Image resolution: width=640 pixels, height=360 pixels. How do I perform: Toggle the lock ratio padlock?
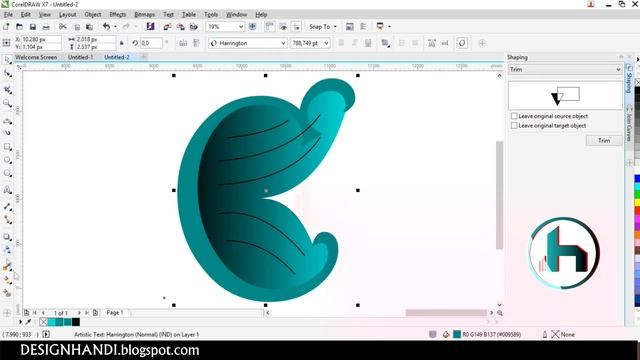[x=121, y=43]
